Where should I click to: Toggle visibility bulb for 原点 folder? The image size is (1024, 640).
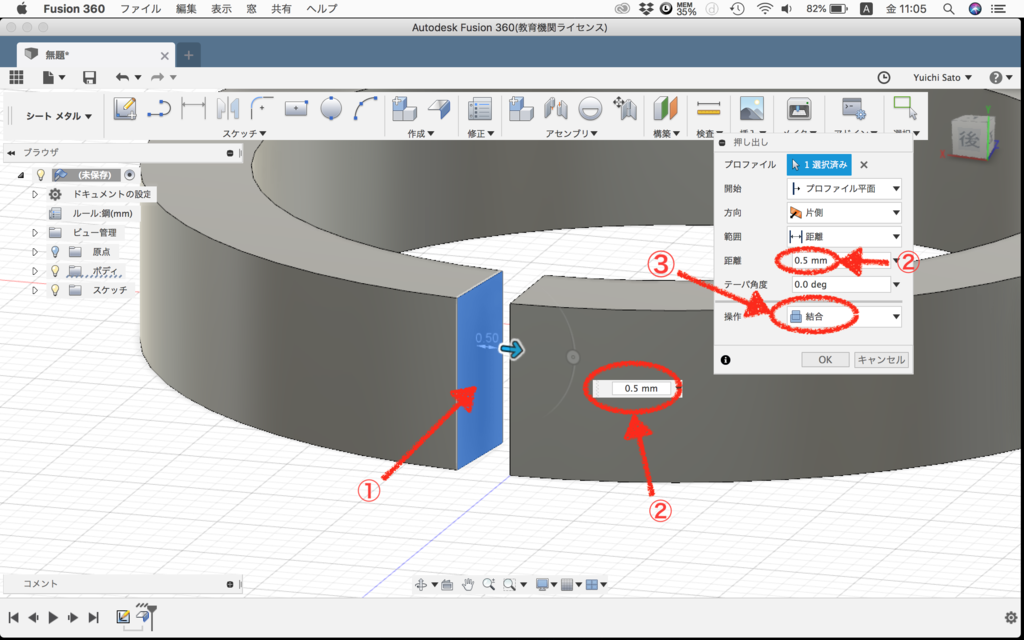click(x=56, y=251)
